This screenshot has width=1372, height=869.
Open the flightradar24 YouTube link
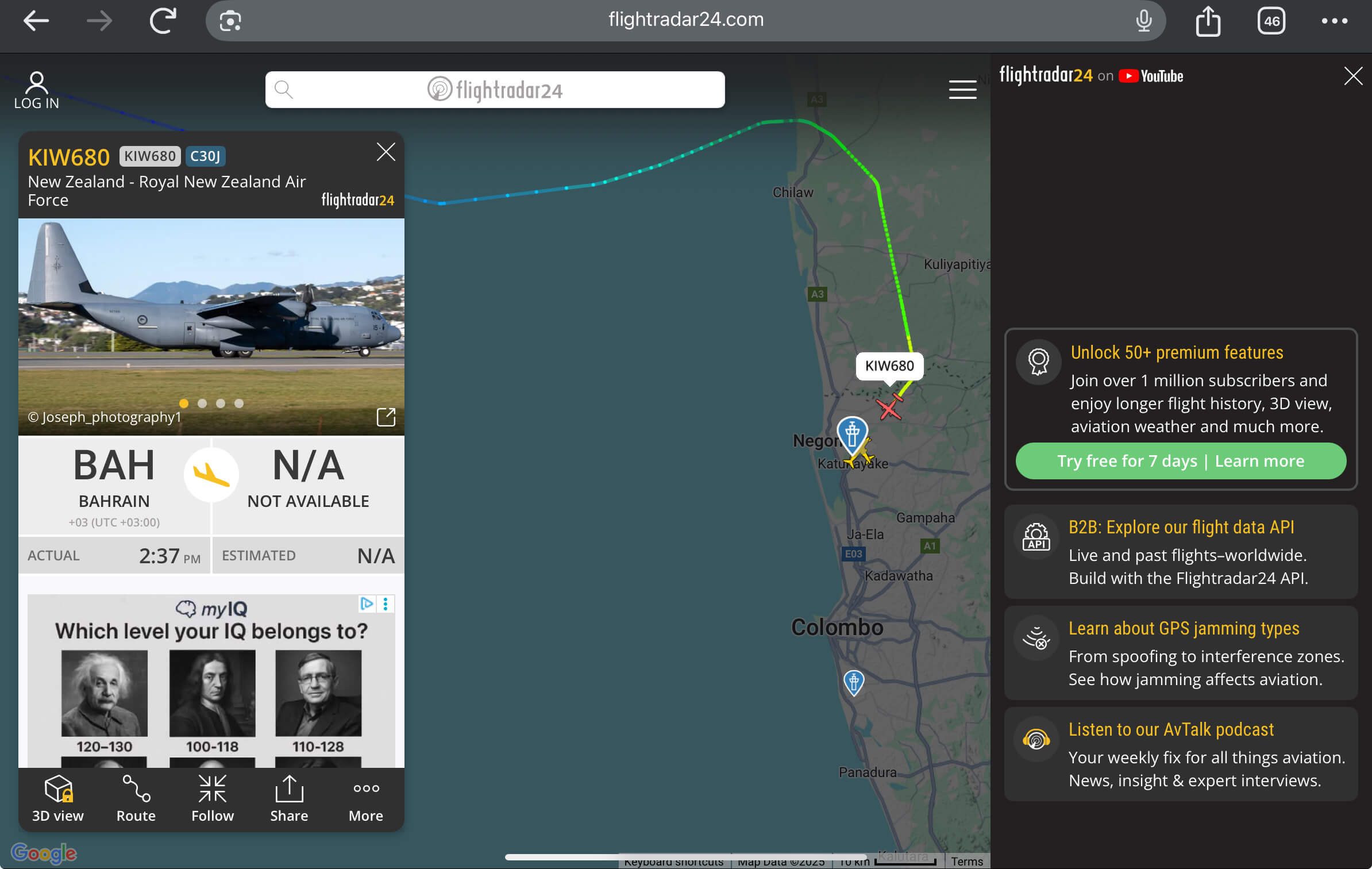pos(1091,76)
